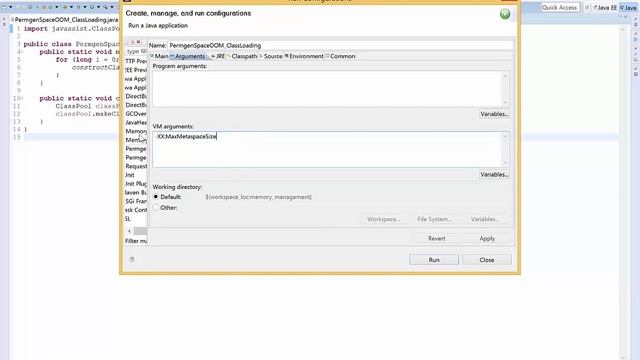
Task: Switch to the Main tab
Action: [159, 56]
